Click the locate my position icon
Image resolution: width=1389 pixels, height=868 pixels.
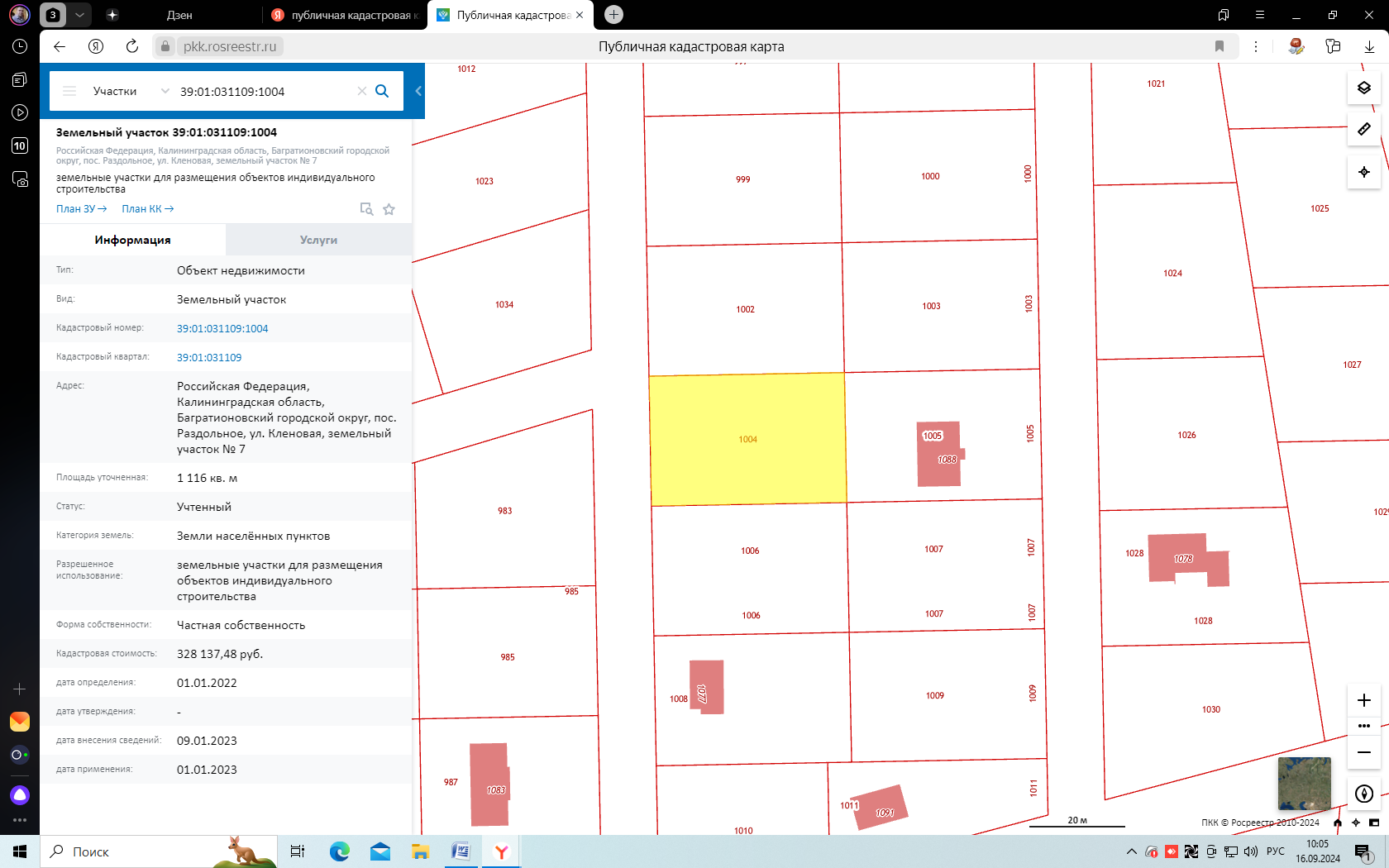pos(1364,172)
